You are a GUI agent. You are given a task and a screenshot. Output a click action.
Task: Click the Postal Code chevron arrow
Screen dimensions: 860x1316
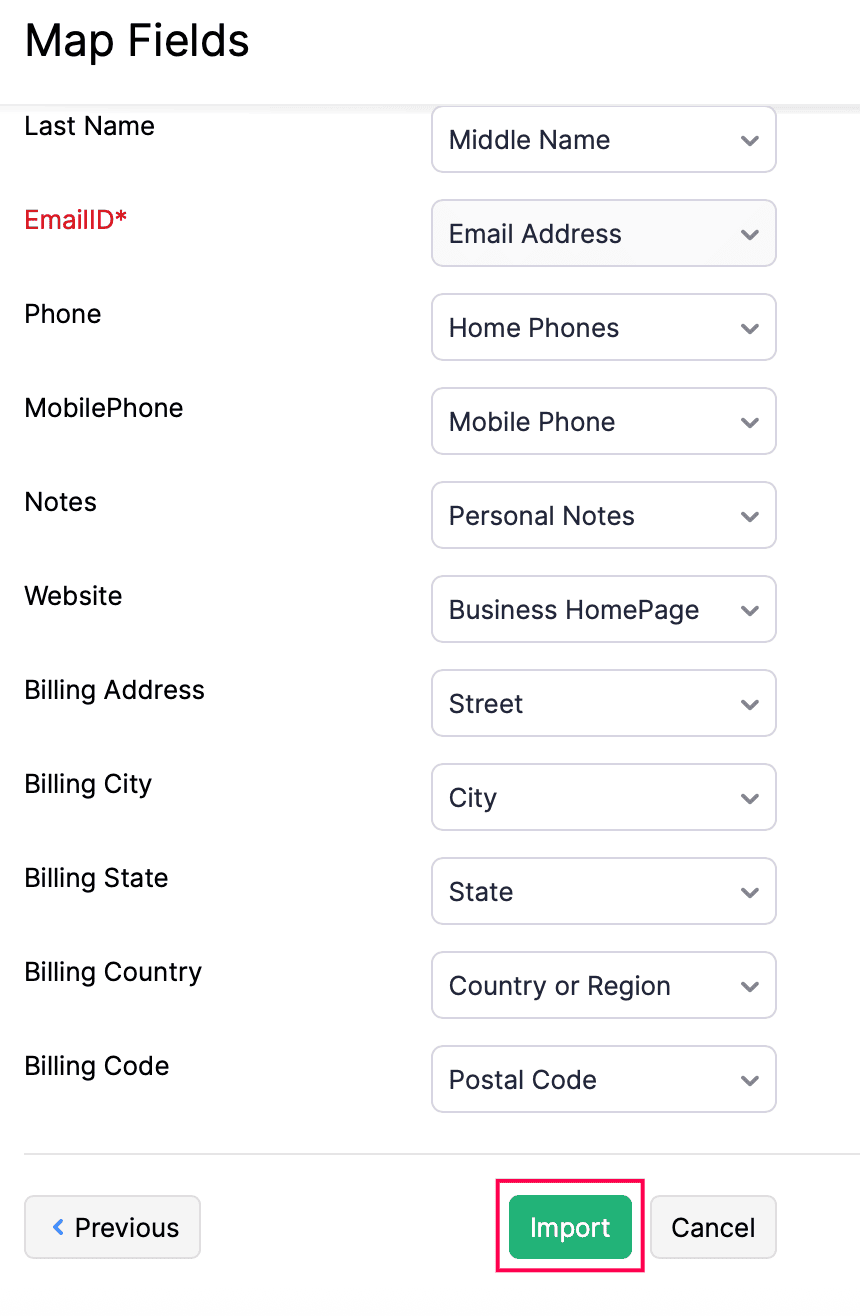coord(750,1081)
